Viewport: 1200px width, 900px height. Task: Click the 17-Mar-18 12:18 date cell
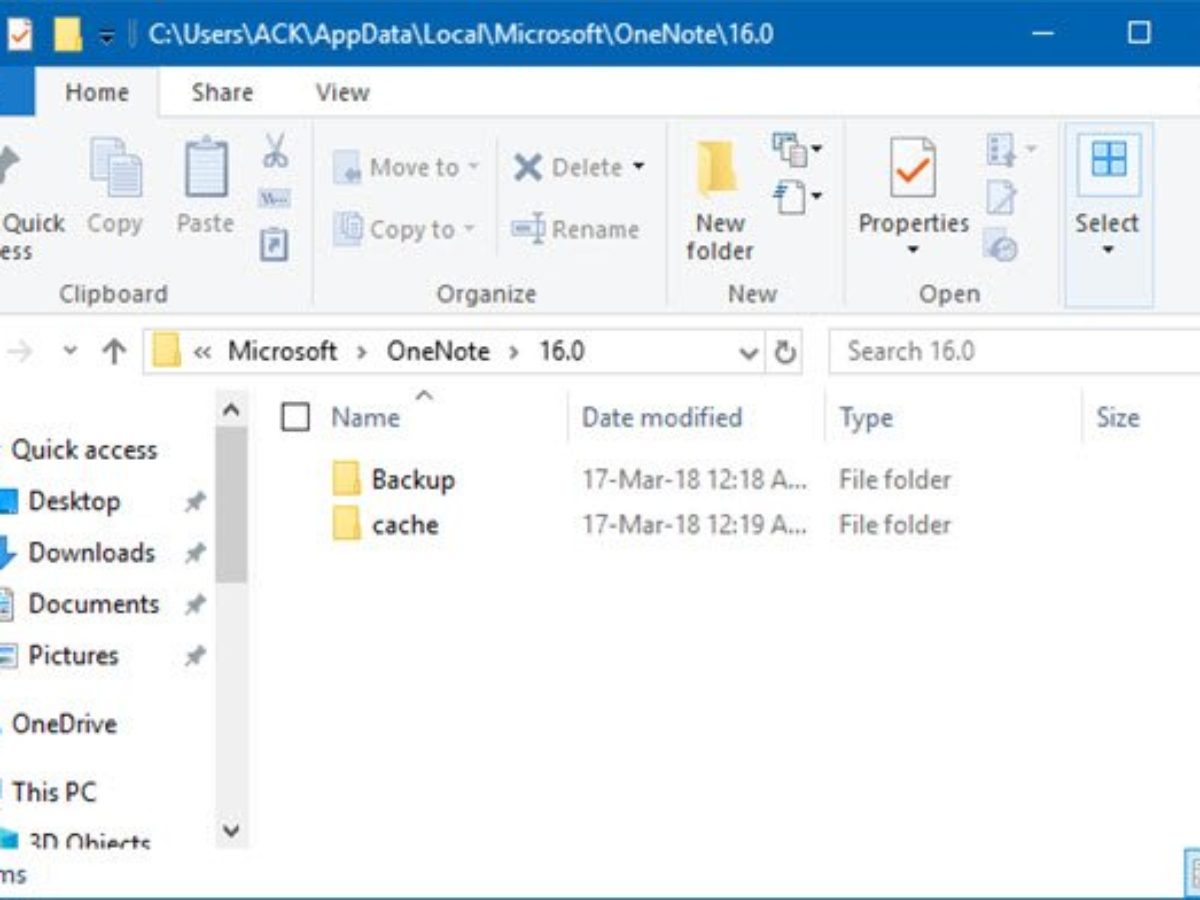(x=694, y=479)
